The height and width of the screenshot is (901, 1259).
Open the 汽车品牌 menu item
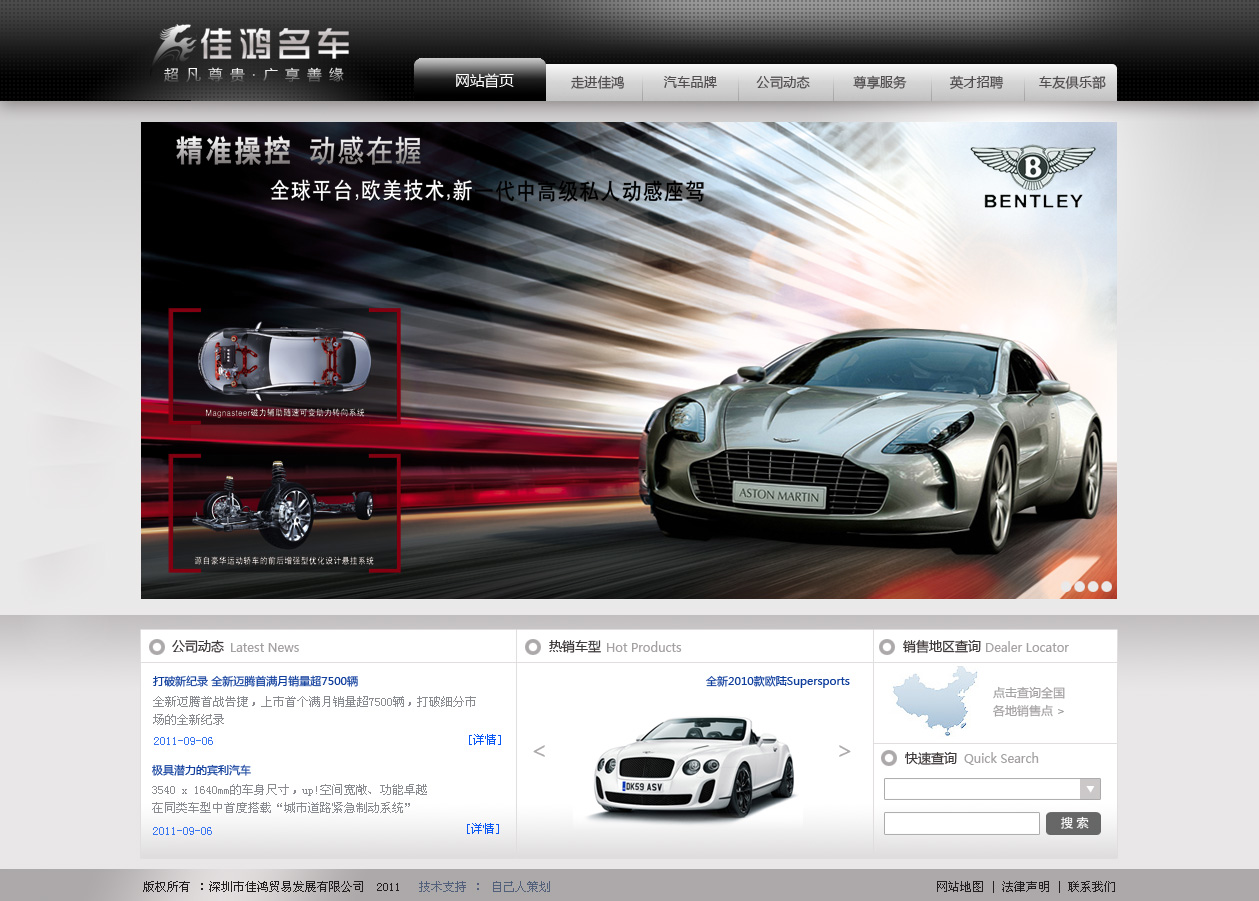pos(690,83)
